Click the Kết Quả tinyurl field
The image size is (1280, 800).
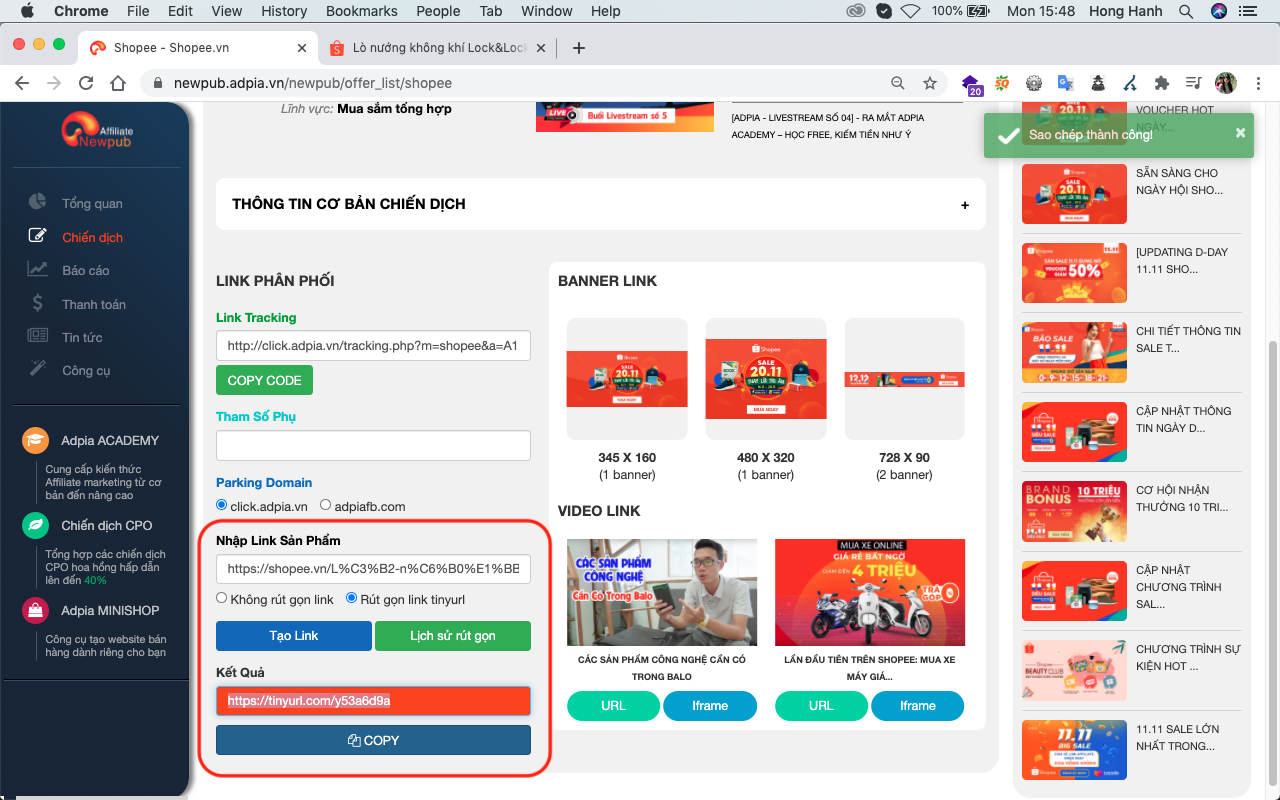(x=373, y=701)
